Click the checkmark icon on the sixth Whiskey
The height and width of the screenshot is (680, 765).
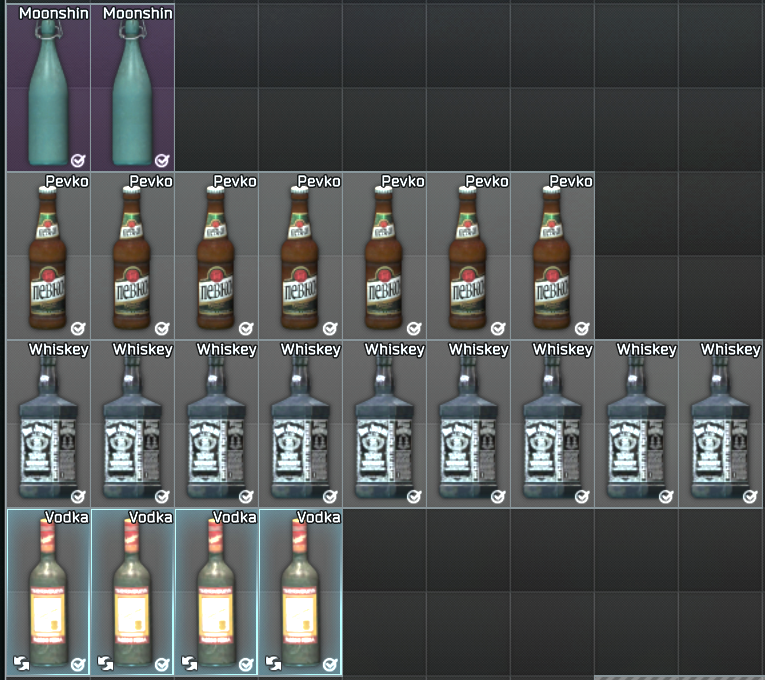pos(498,497)
